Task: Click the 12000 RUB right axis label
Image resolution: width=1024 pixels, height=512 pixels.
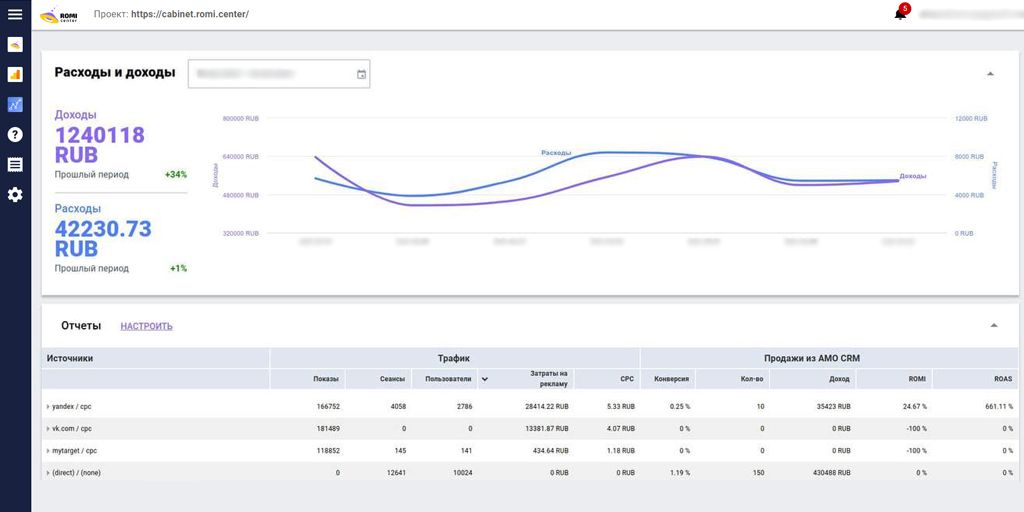Action: click(x=972, y=119)
